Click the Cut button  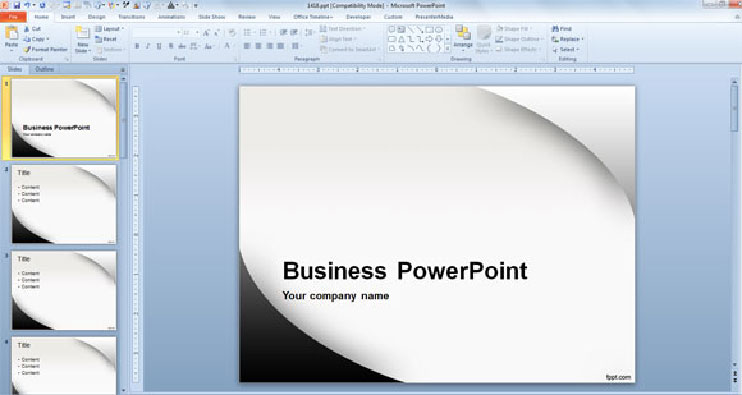[32, 29]
